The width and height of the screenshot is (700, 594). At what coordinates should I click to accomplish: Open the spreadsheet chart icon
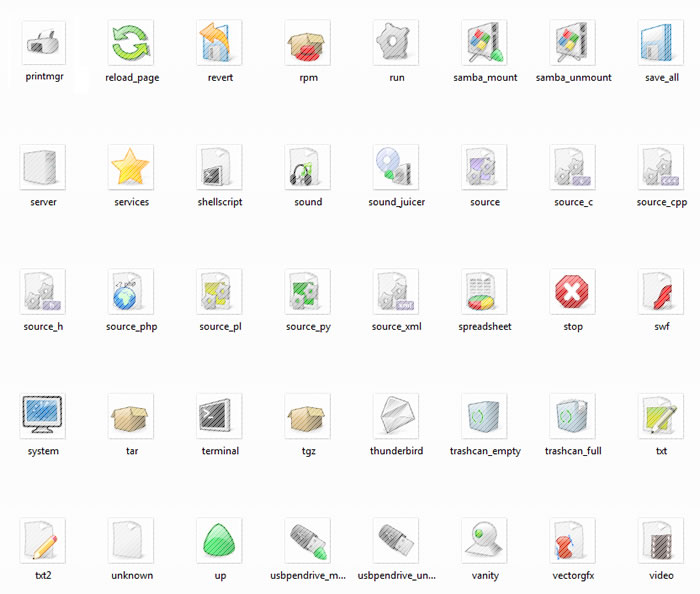(x=484, y=292)
